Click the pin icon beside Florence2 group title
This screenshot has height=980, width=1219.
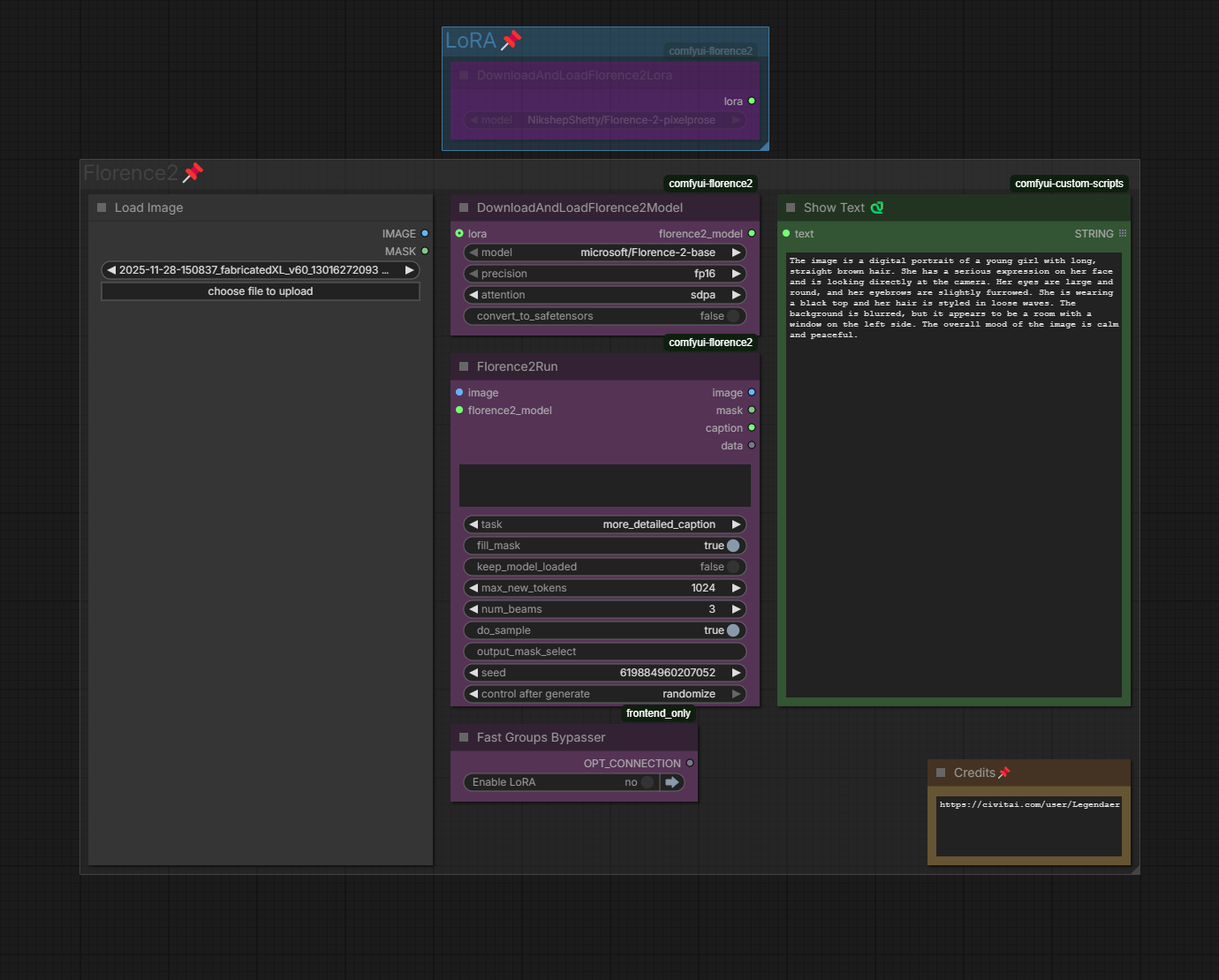pos(193,173)
